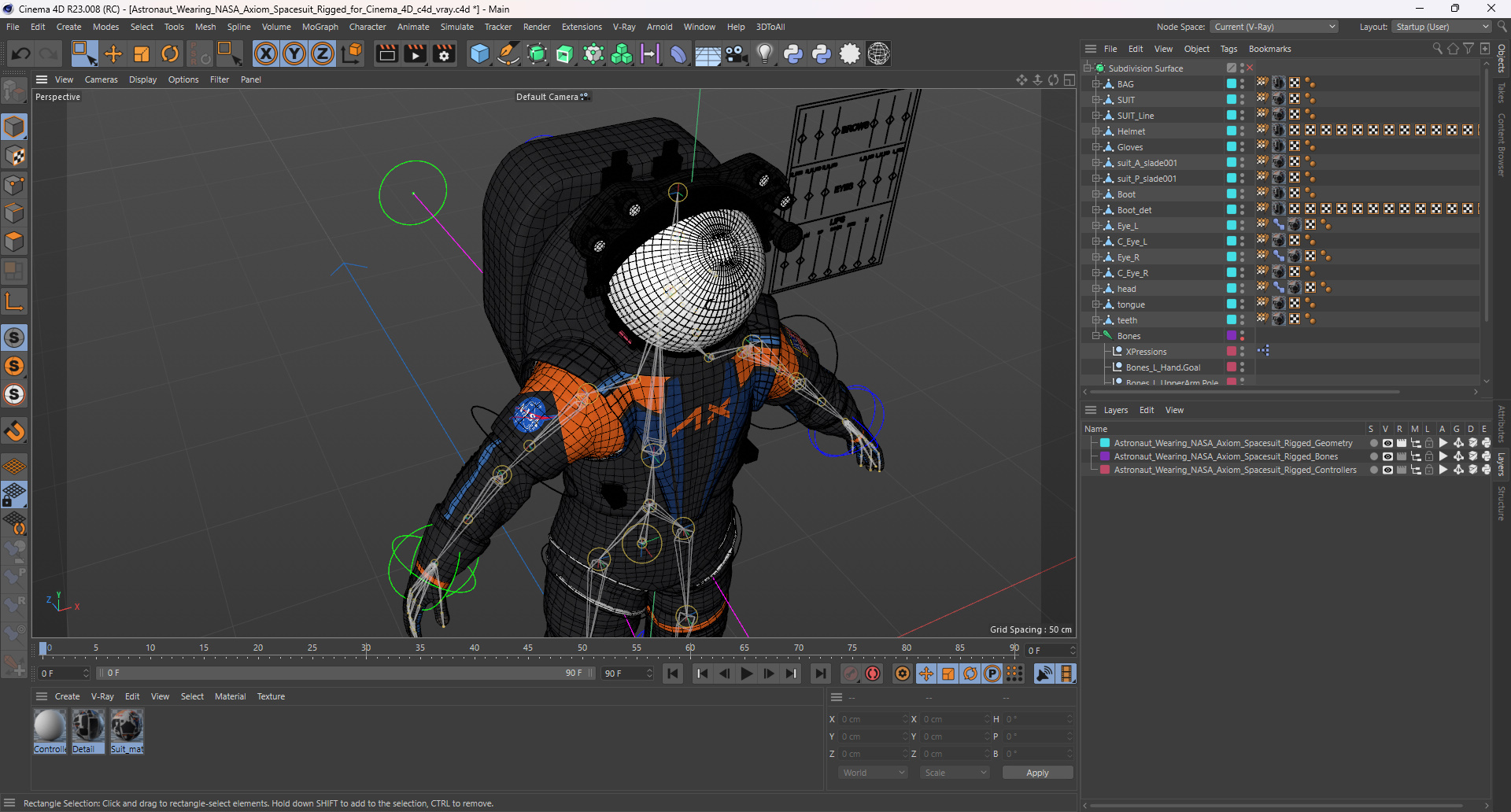Click the Undo arrow icon
This screenshot has width=1511, height=812.
(x=21, y=54)
